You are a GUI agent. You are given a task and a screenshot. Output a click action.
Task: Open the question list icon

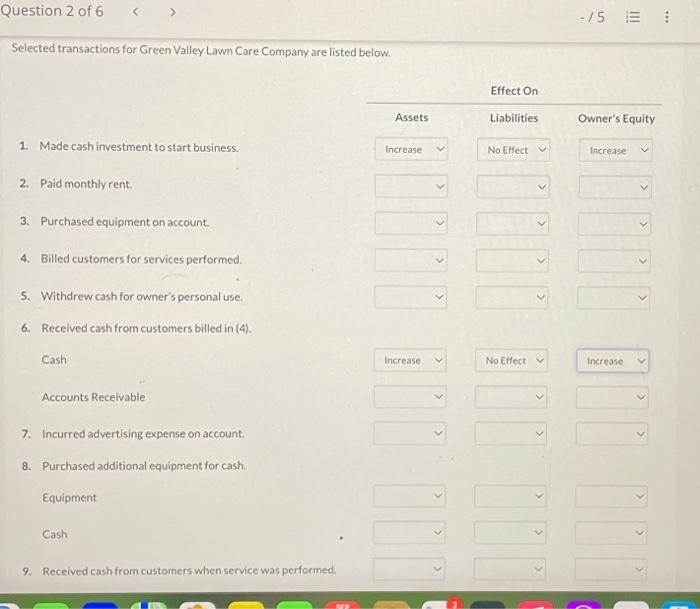pos(633,17)
